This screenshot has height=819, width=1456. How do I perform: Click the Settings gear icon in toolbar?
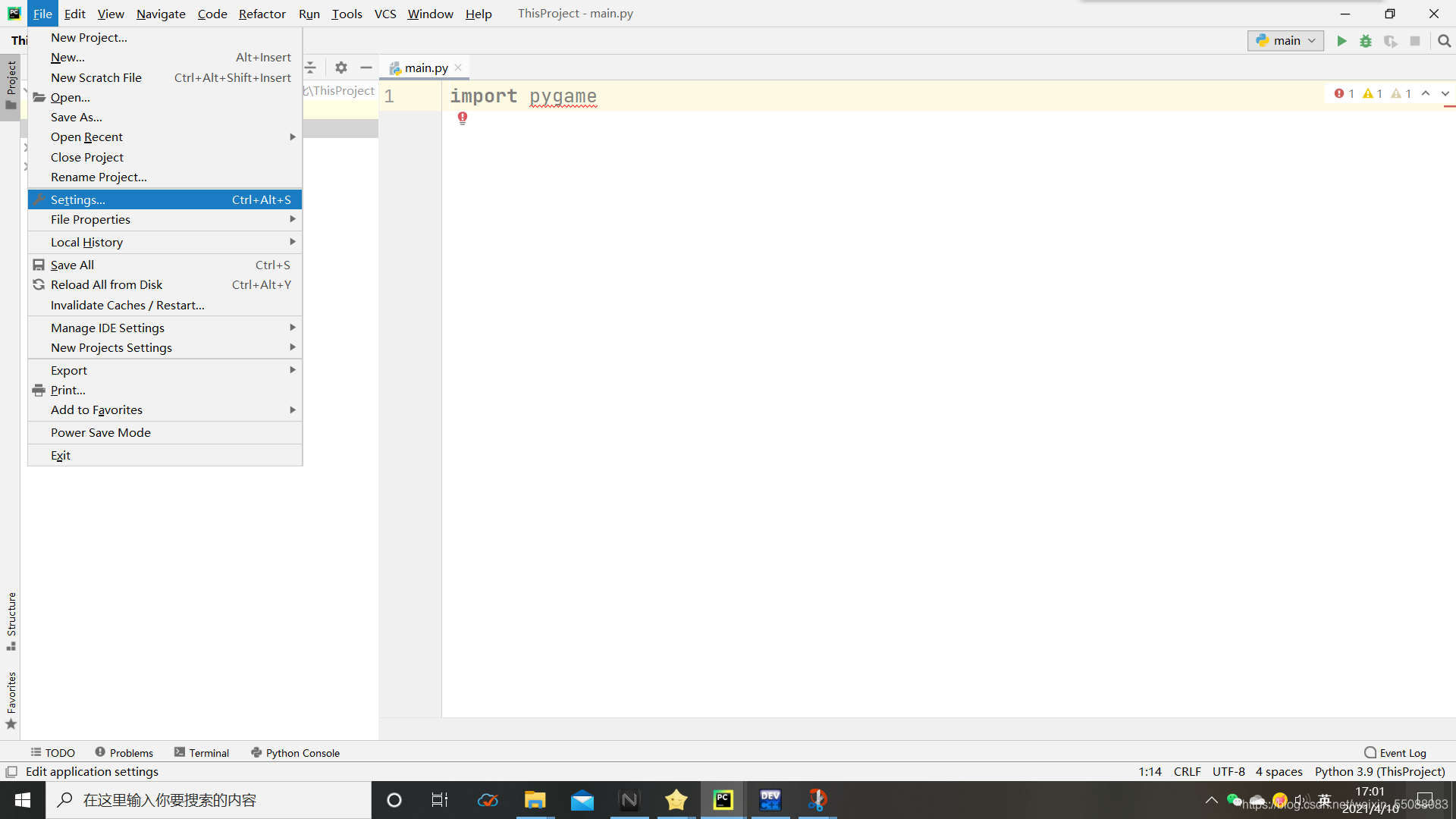[x=341, y=67]
